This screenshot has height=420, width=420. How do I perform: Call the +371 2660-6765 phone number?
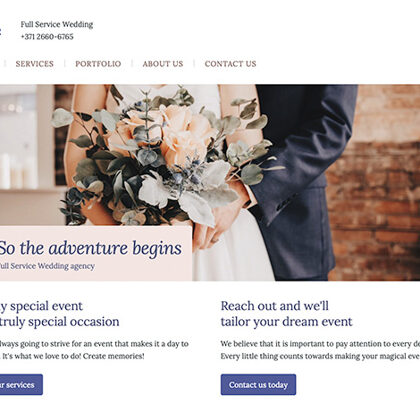pos(47,37)
